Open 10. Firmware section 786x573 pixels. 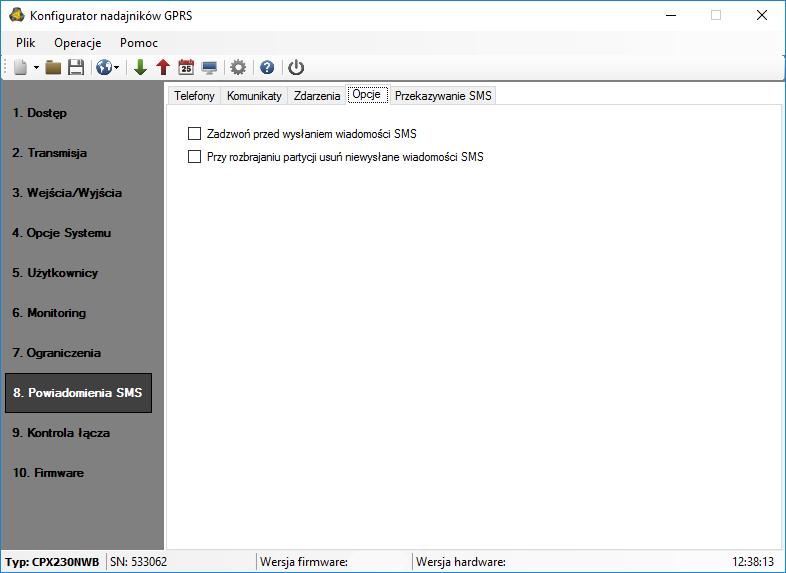point(48,473)
